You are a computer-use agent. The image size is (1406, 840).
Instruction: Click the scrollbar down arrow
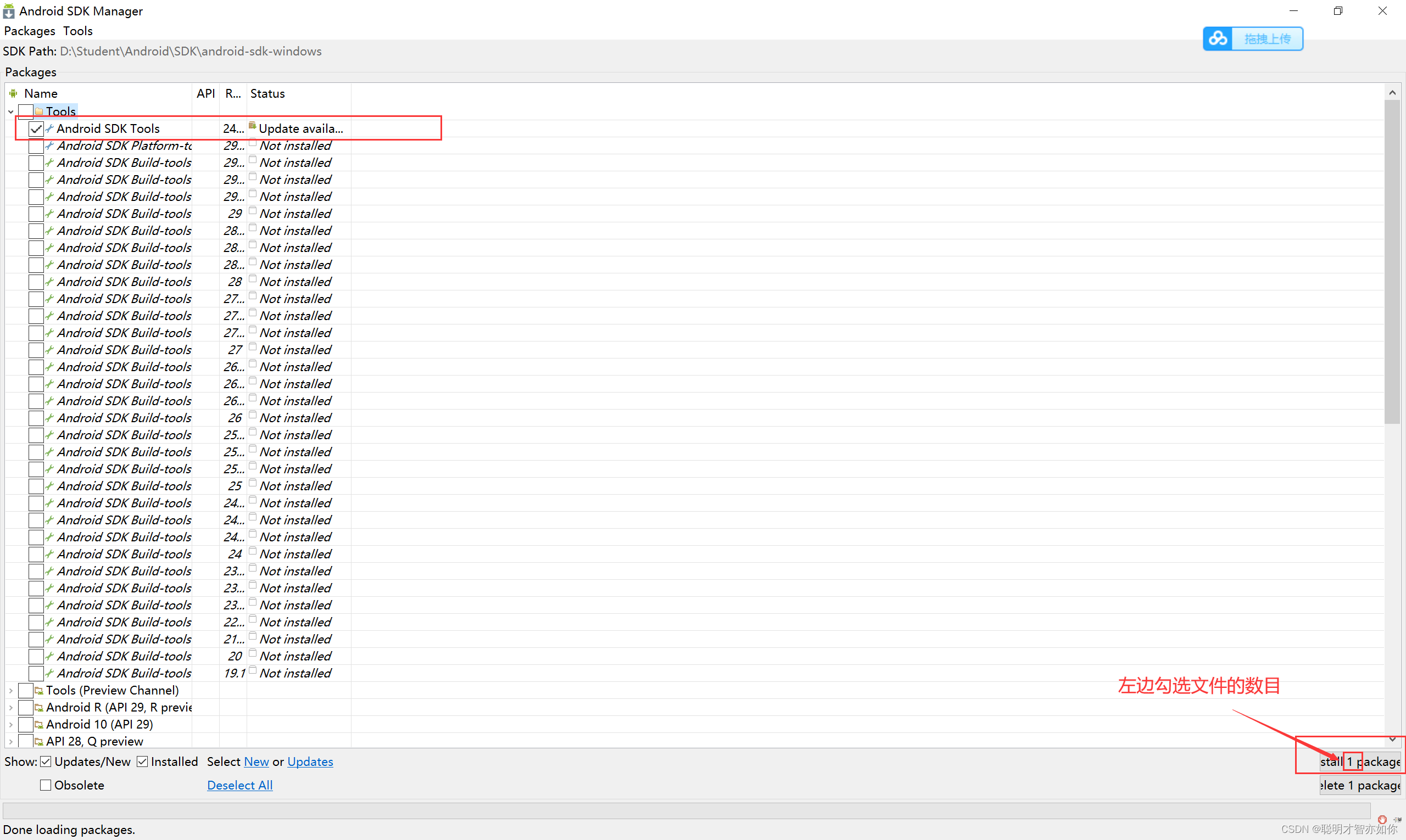[x=1392, y=739]
